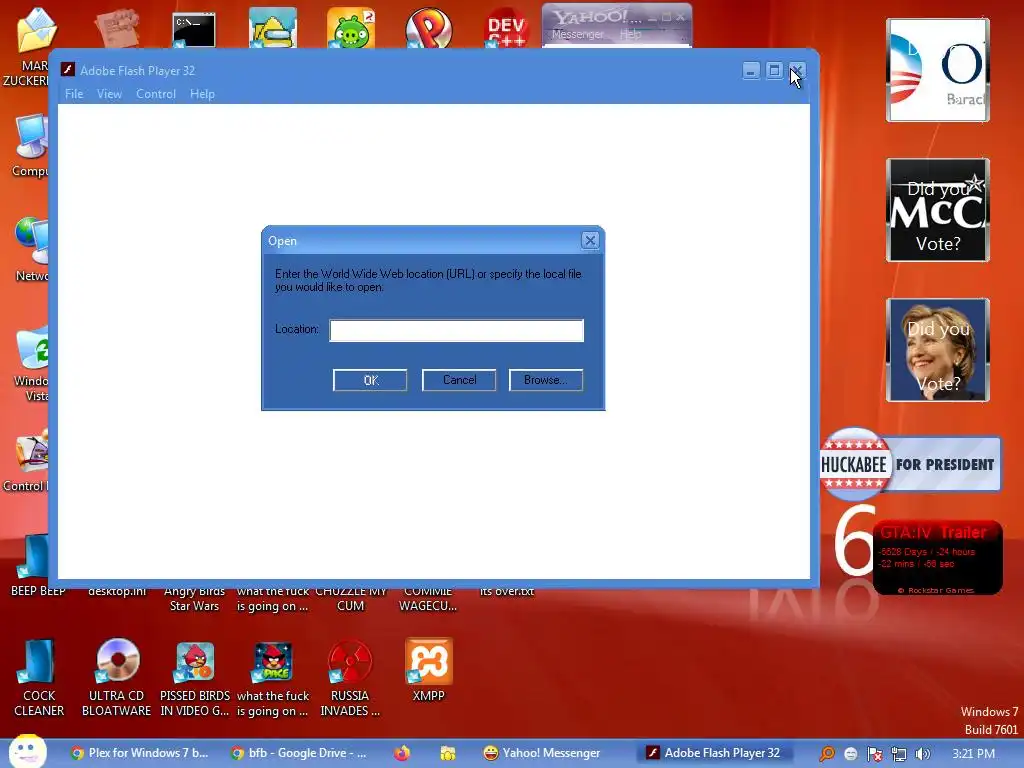This screenshot has height=768, width=1024.
Task: Select the green pig Bad Piggies icon
Action: tap(351, 29)
